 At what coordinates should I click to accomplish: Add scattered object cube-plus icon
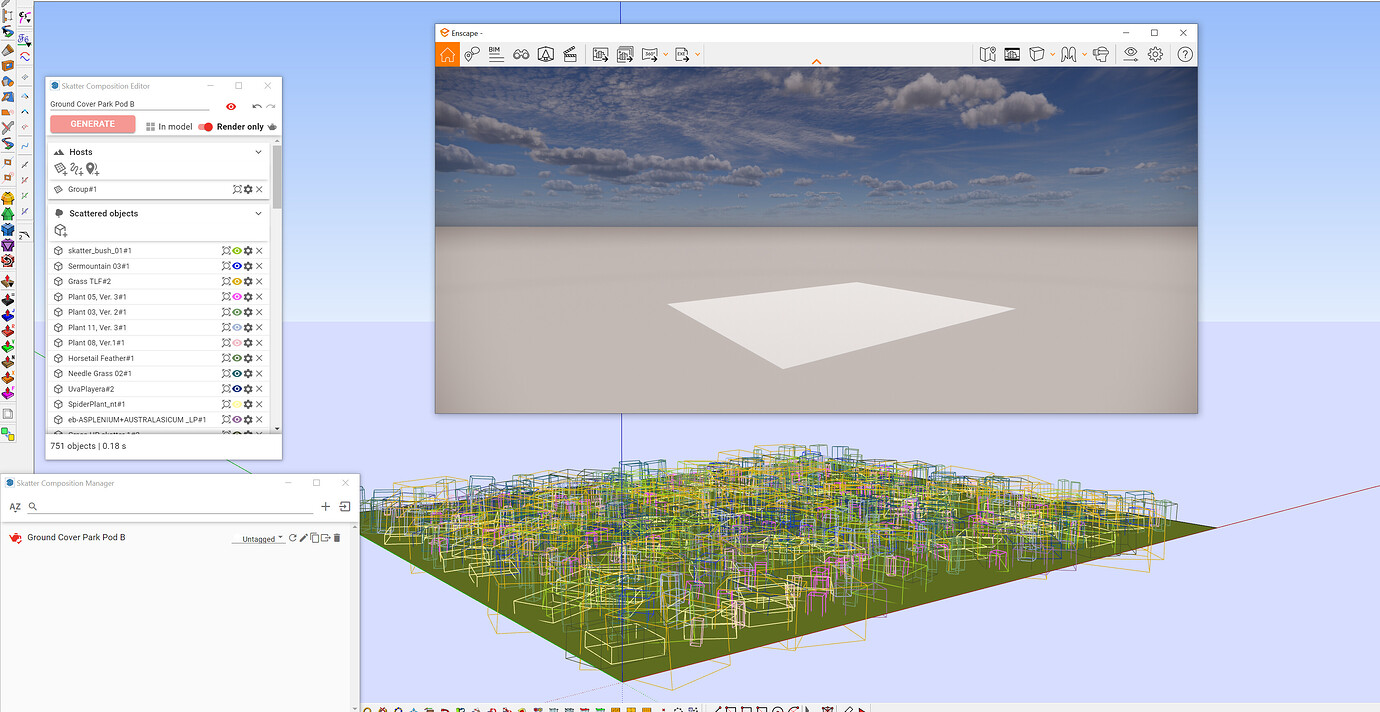point(61,230)
